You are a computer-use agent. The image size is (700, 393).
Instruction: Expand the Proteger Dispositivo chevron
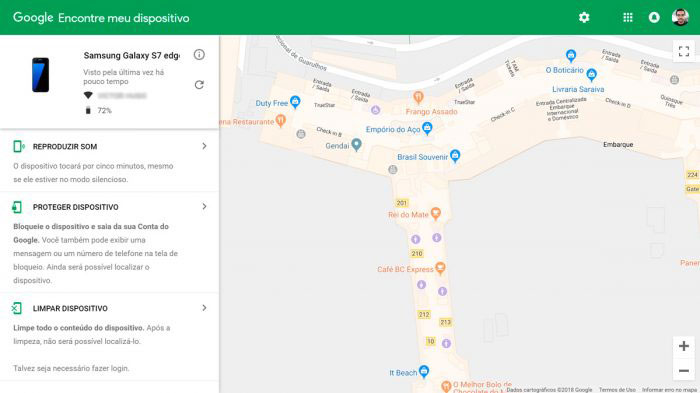pyautogui.click(x=204, y=206)
